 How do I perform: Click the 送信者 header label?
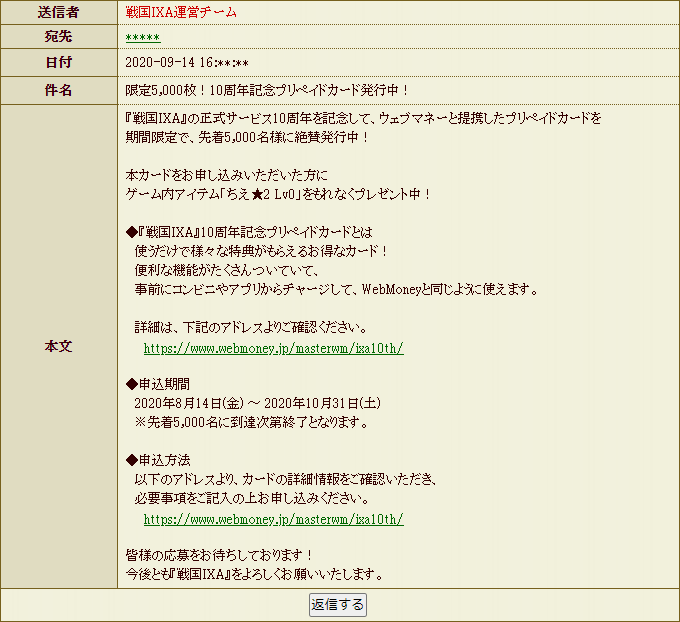[59, 13]
